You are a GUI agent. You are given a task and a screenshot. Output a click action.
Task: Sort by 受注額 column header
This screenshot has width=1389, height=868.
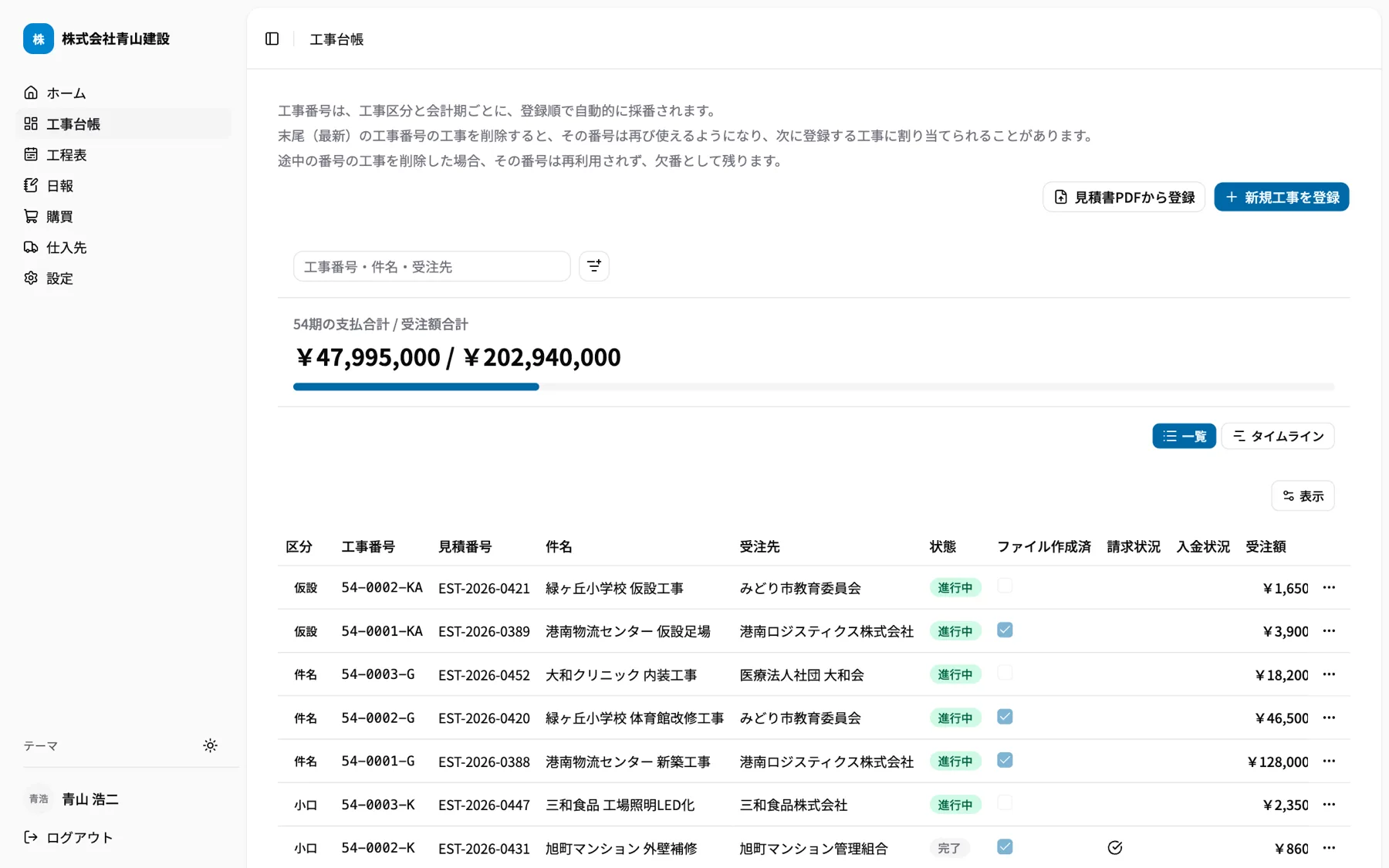[x=1266, y=546]
